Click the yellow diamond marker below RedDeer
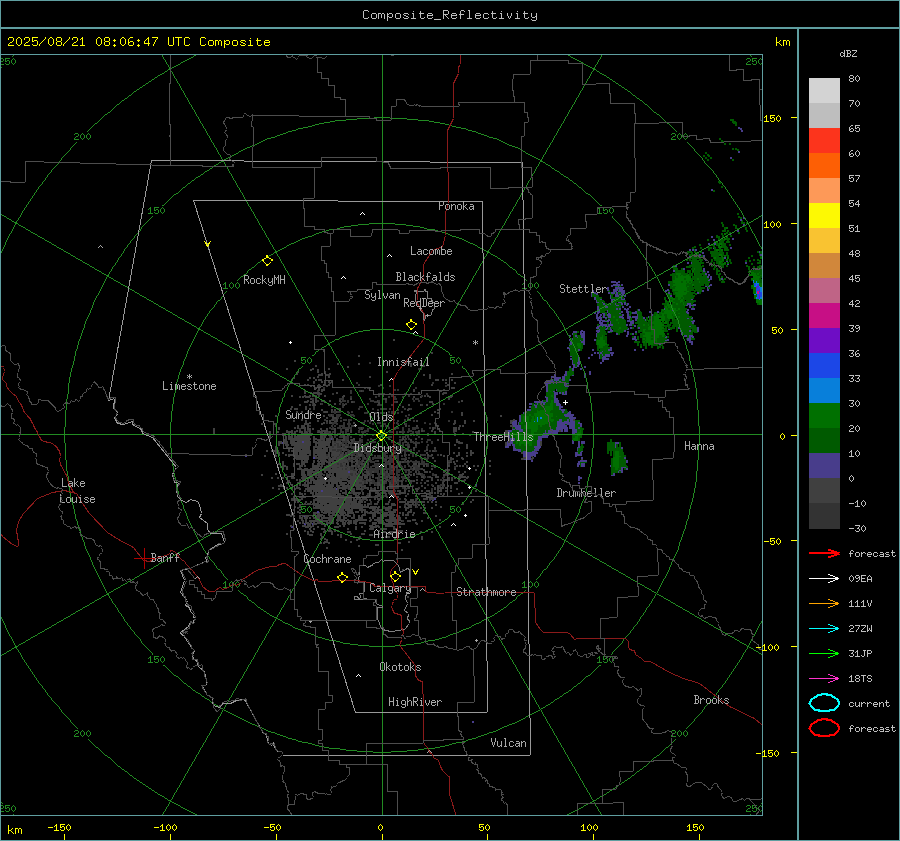The height and width of the screenshot is (841, 900). tap(411, 325)
